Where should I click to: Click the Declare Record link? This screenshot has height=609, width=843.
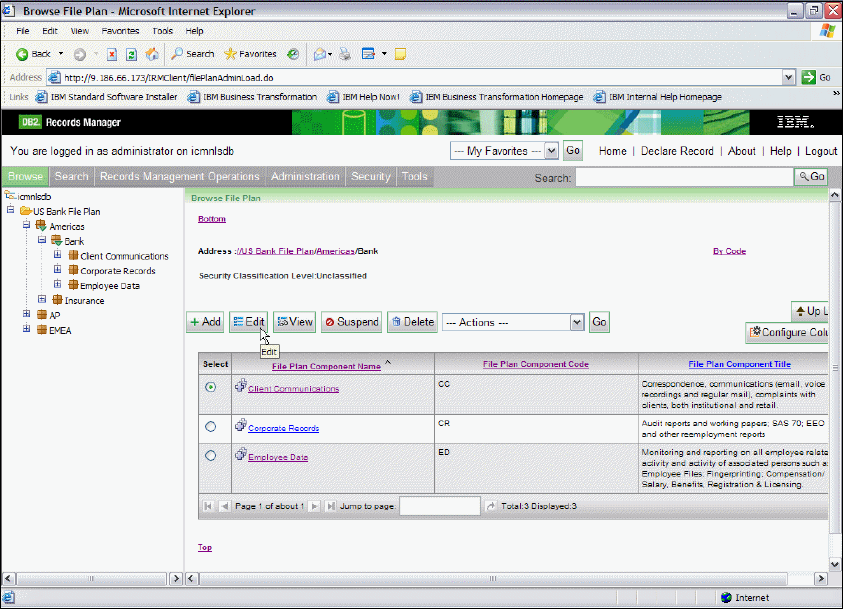pyautogui.click(x=677, y=151)
